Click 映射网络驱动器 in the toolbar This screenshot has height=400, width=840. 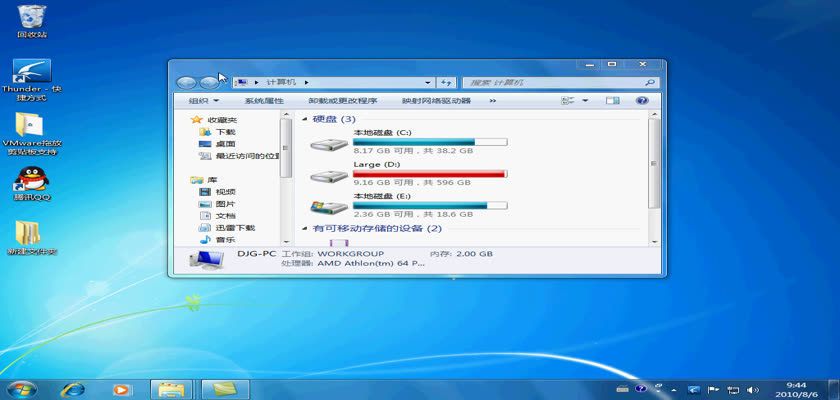point(436,101)
